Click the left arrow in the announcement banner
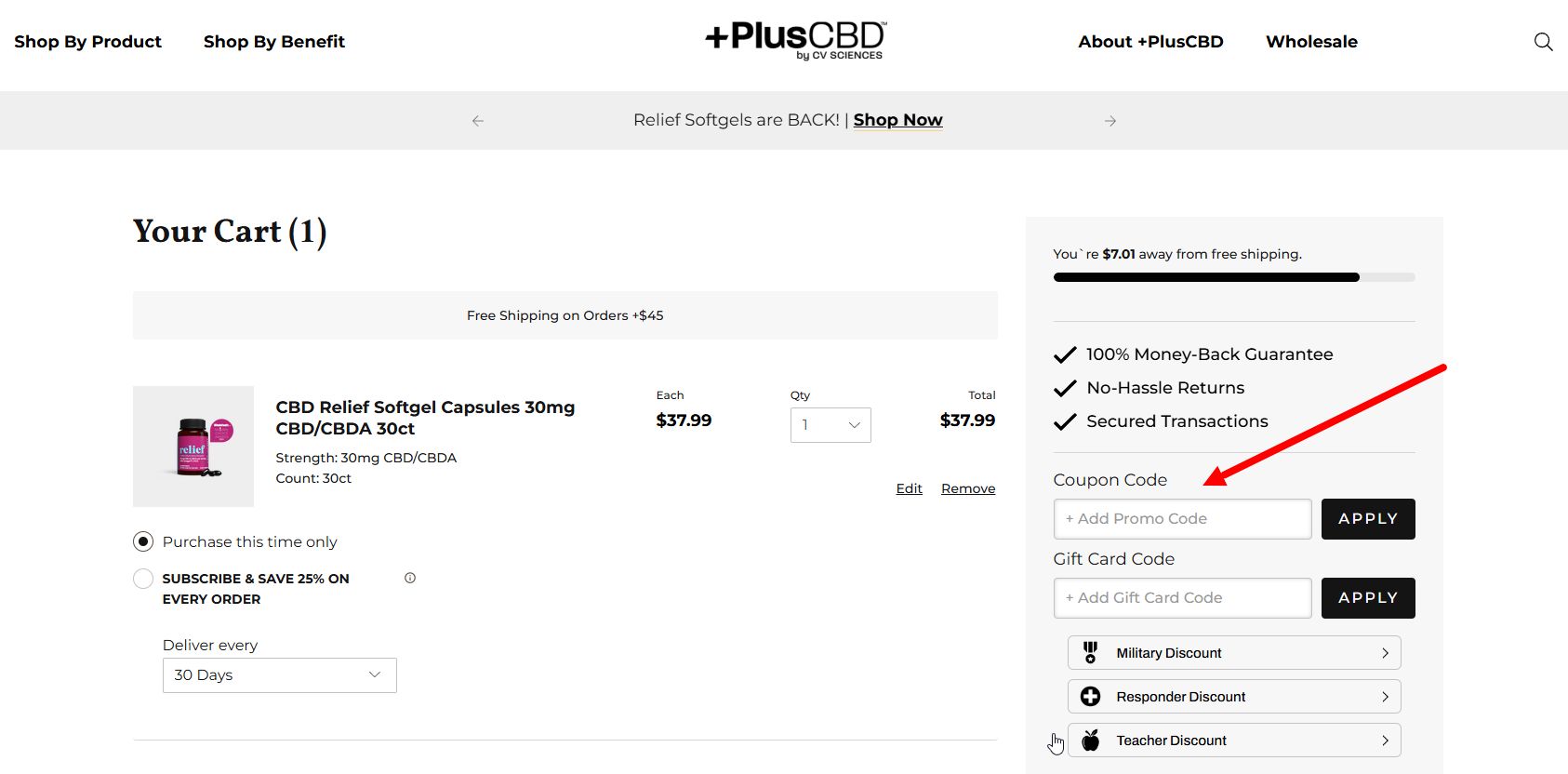 (x=477, y=120)
